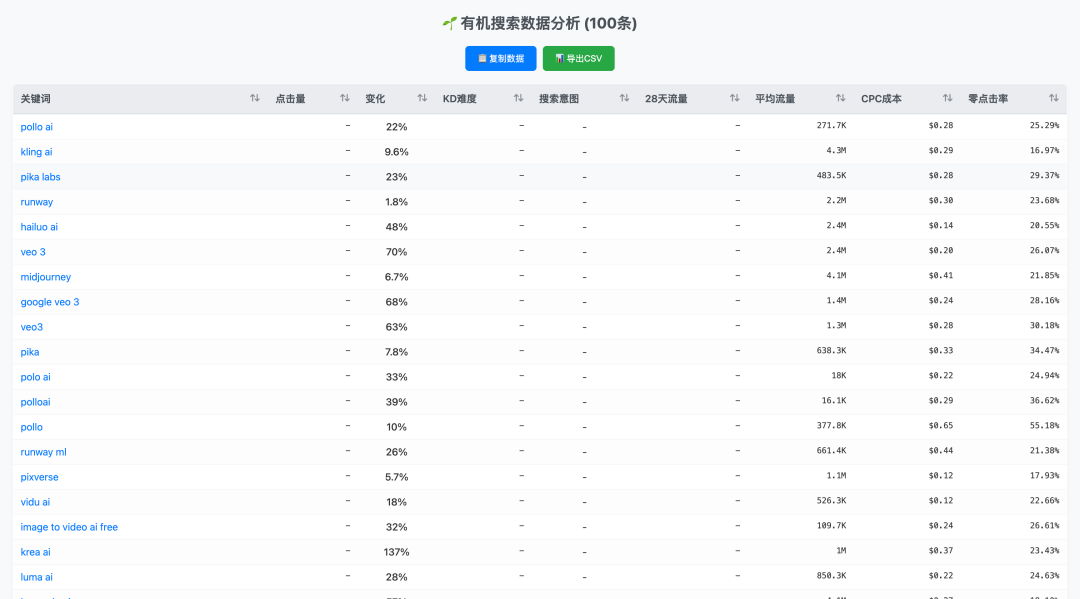Viewport: 1080px width, 599px height.
Task: Open the kling ai keyword link
Action: click(x=37, y=151)
